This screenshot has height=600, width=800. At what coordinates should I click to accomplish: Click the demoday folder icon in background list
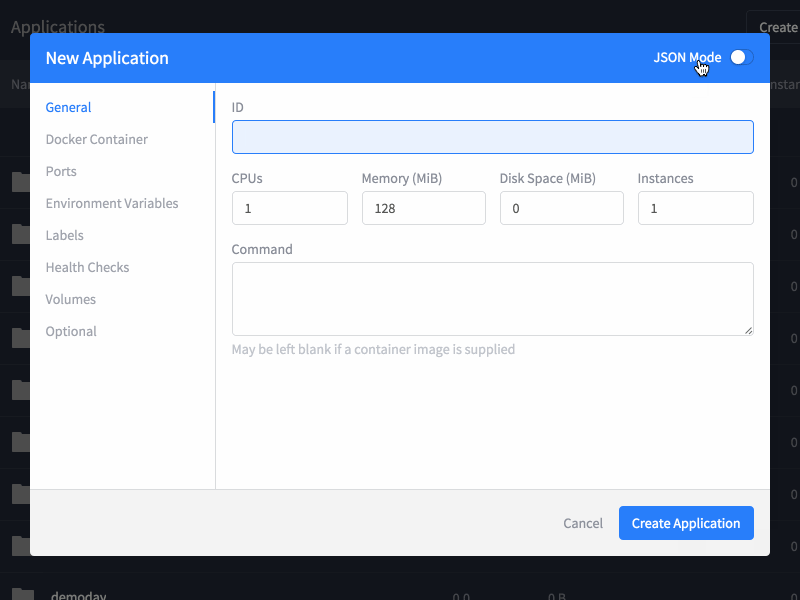[23, 594]
